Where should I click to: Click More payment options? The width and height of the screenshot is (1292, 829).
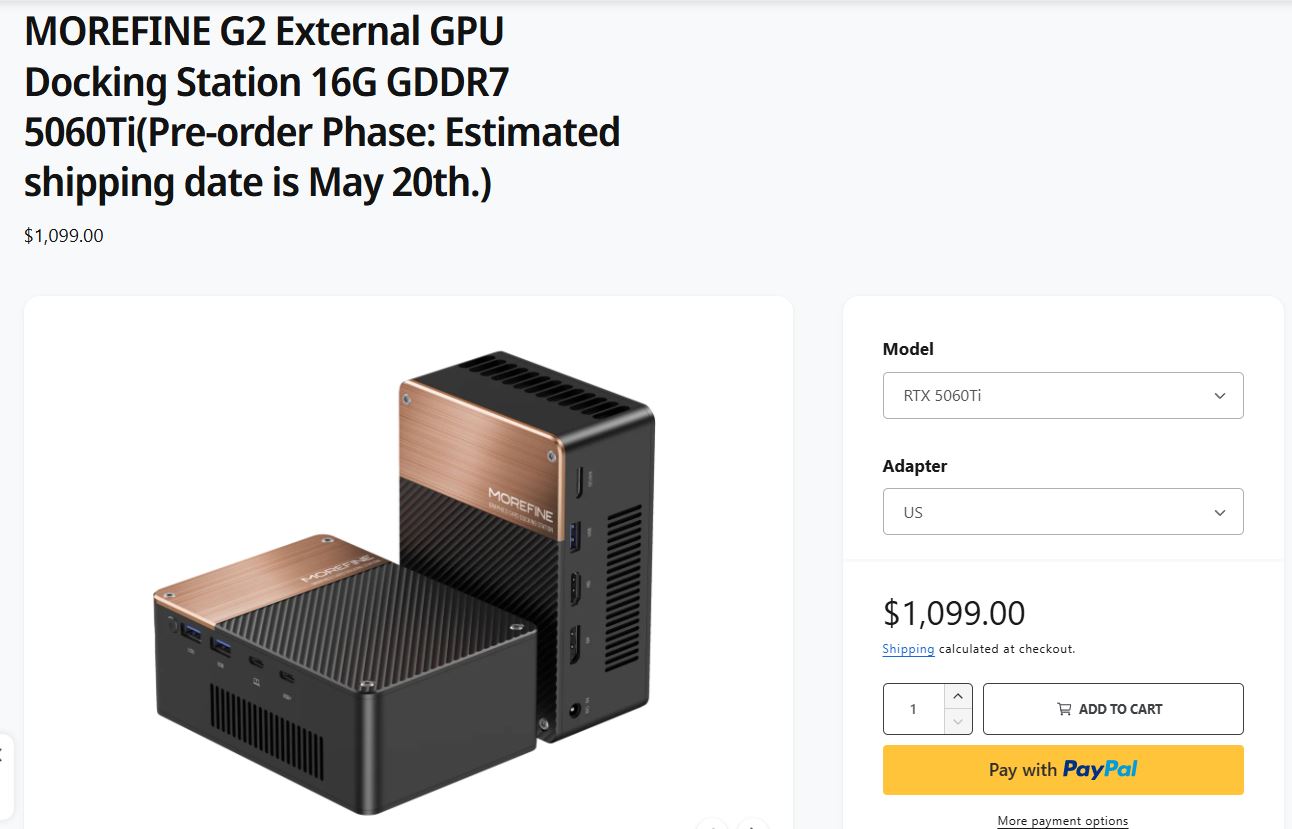pos(1062,820)
